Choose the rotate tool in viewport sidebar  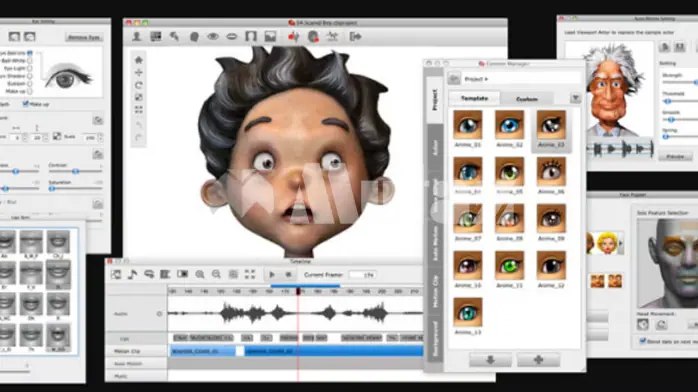(138, 85)
